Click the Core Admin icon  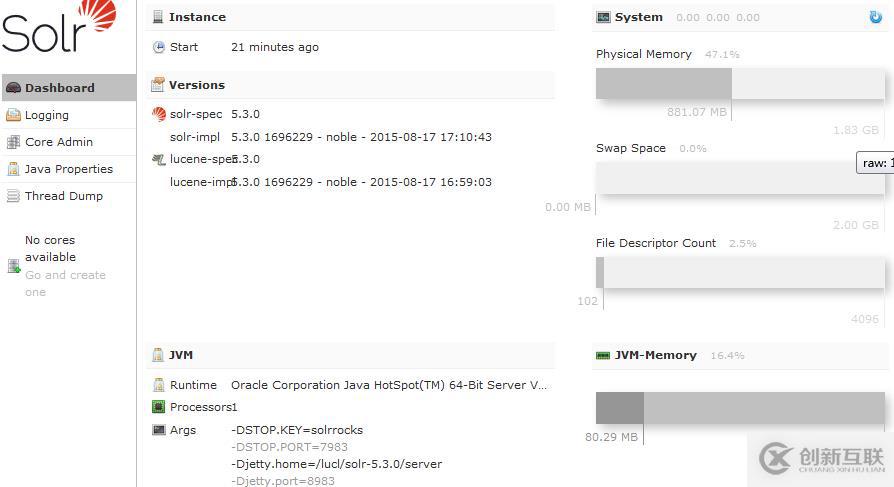[13, 142]
